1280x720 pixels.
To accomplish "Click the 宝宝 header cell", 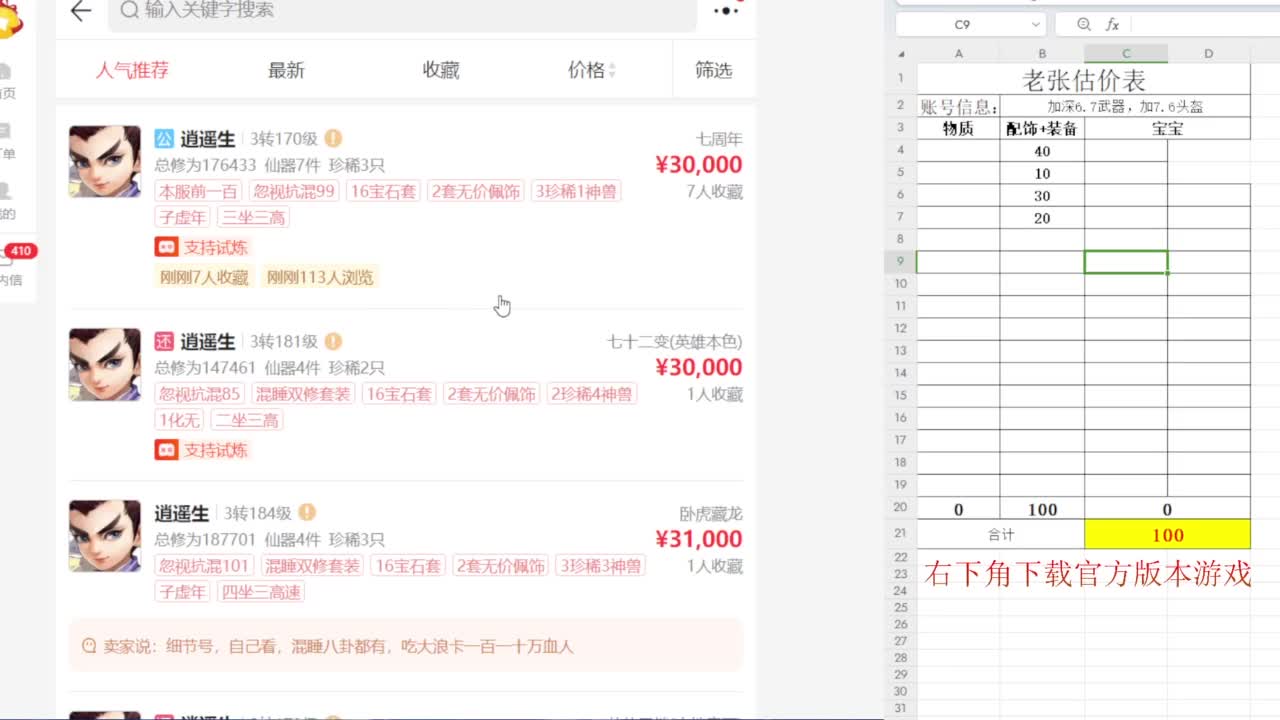I will click(1167, 128).
